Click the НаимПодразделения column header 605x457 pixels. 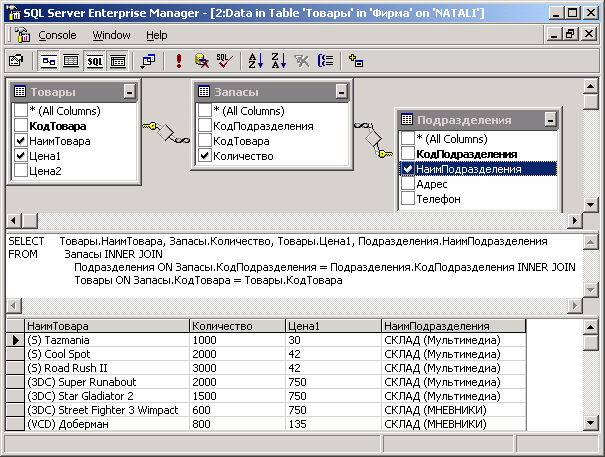click(x=454, y=326)
